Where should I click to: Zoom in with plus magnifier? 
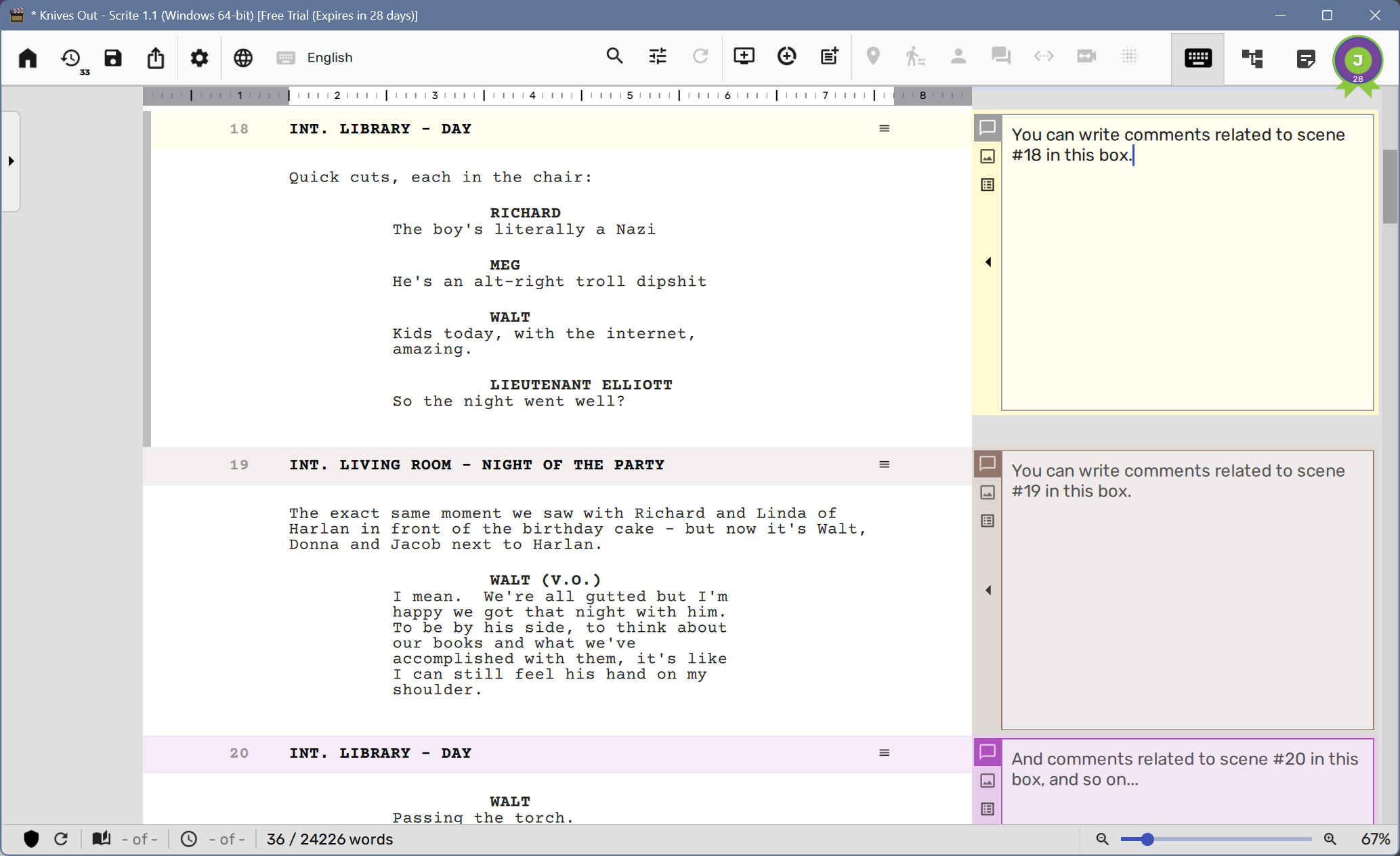[1330, 839]
